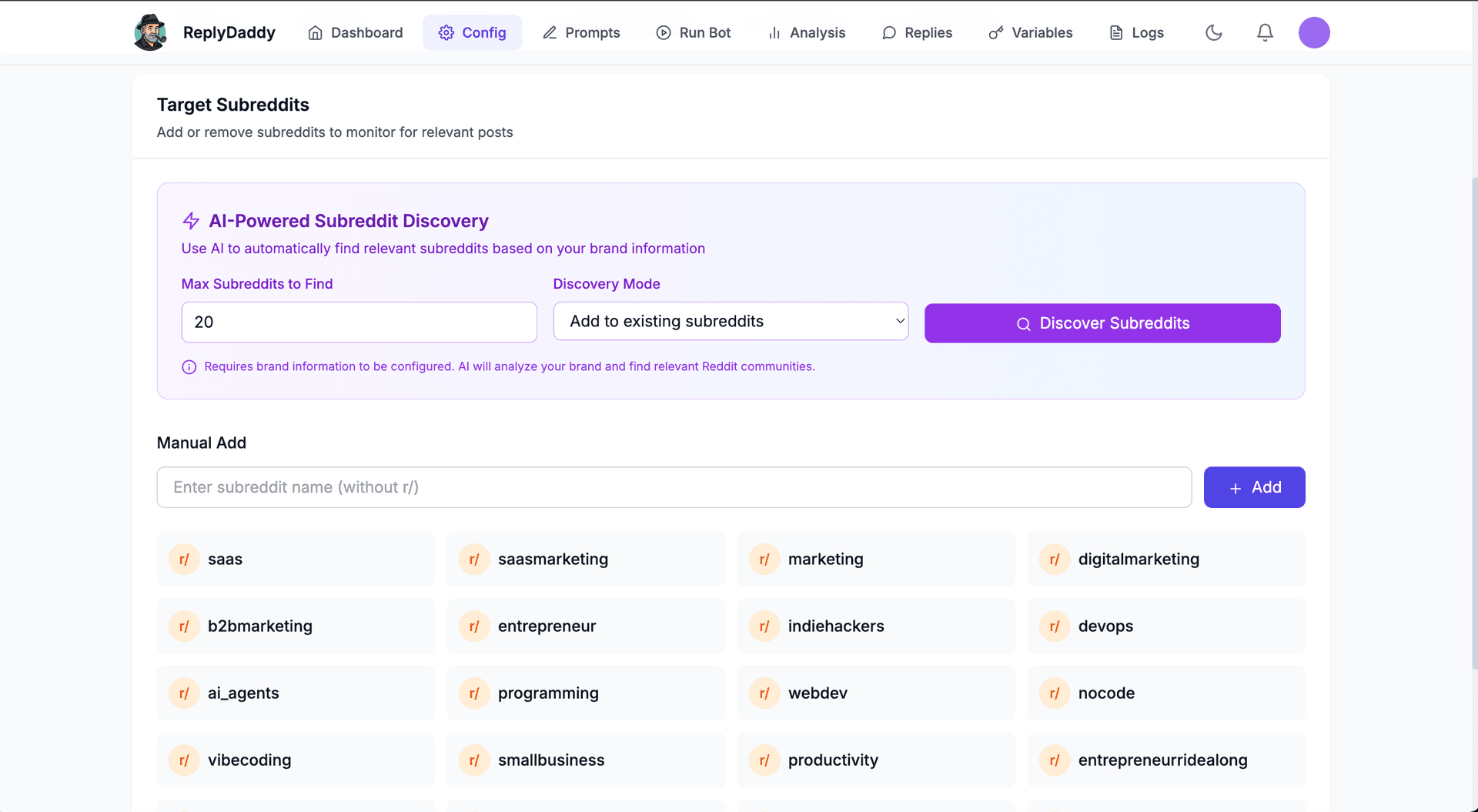The image size is (1478, 812).
Task: Click the r/ badge beside nocode
Action: 1055,693
